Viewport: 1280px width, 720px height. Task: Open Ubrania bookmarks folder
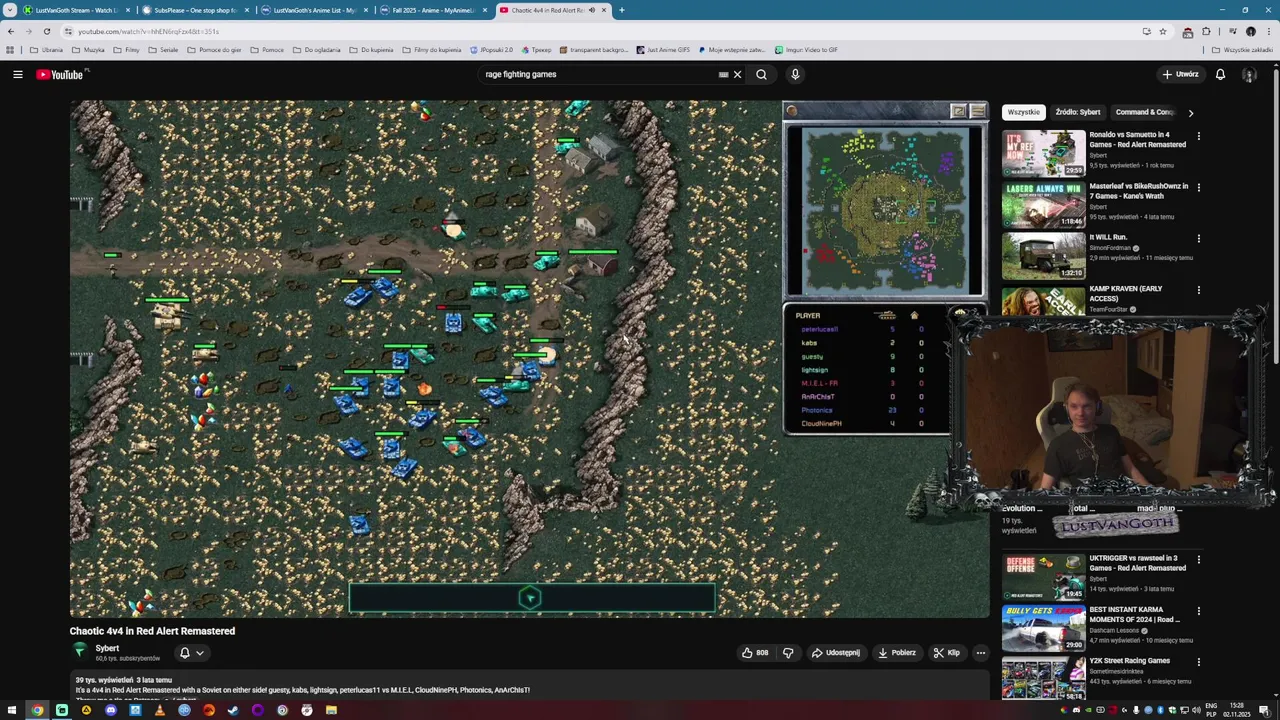[x=46, y=50]
